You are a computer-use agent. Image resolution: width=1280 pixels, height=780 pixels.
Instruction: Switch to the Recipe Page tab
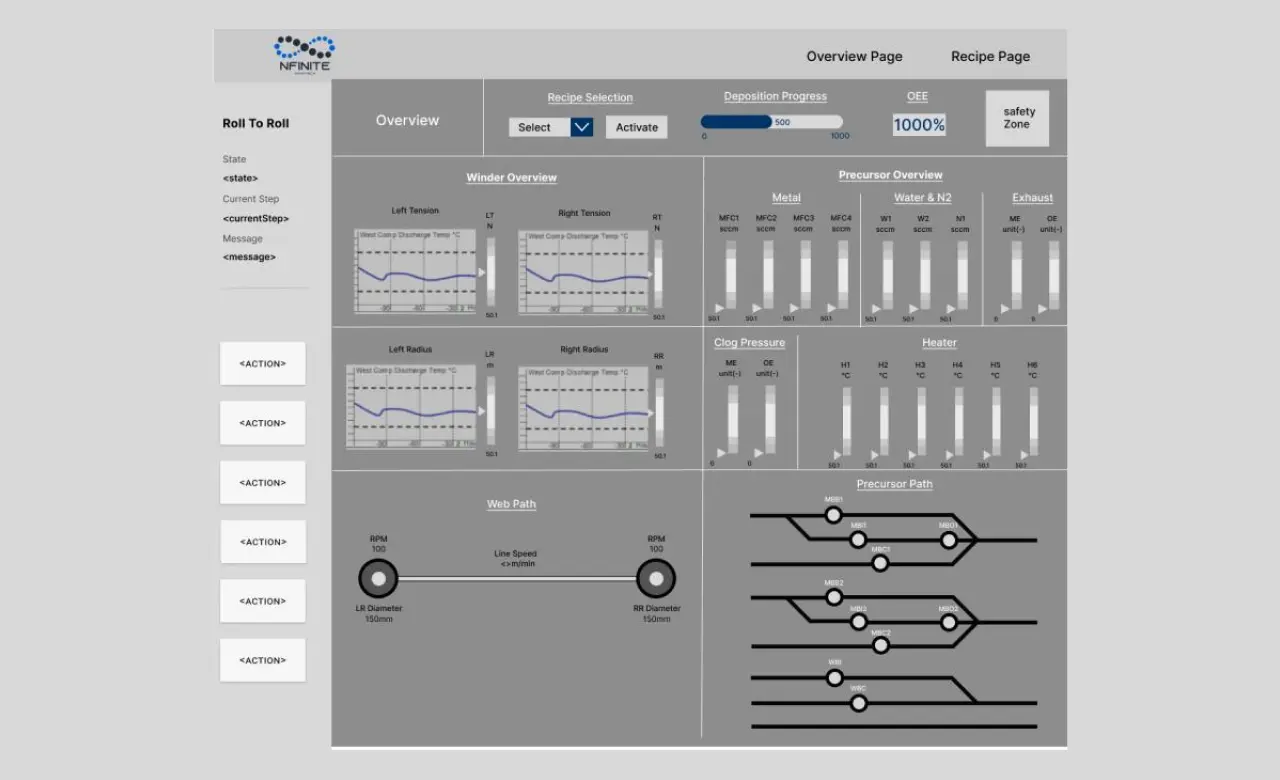point(990,56)
